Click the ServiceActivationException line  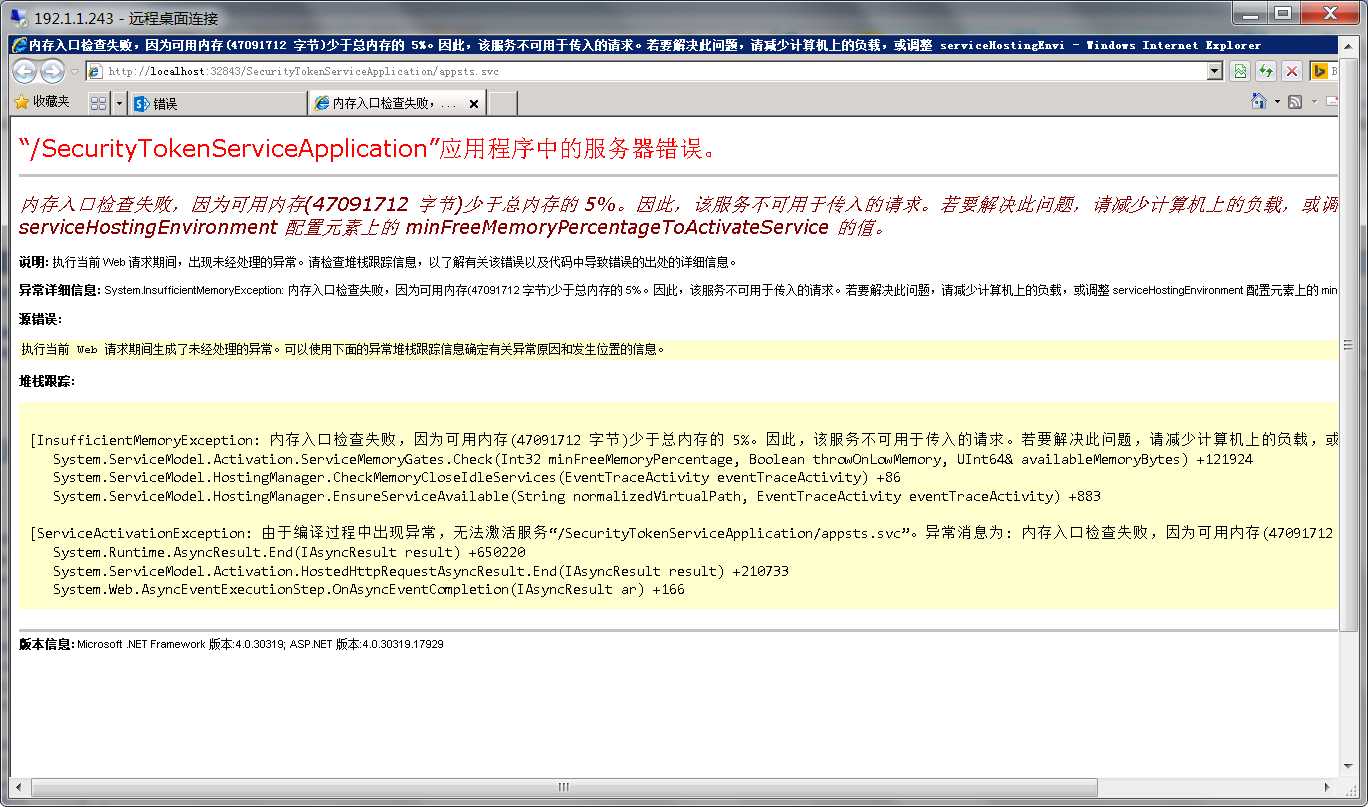(684, 533)
